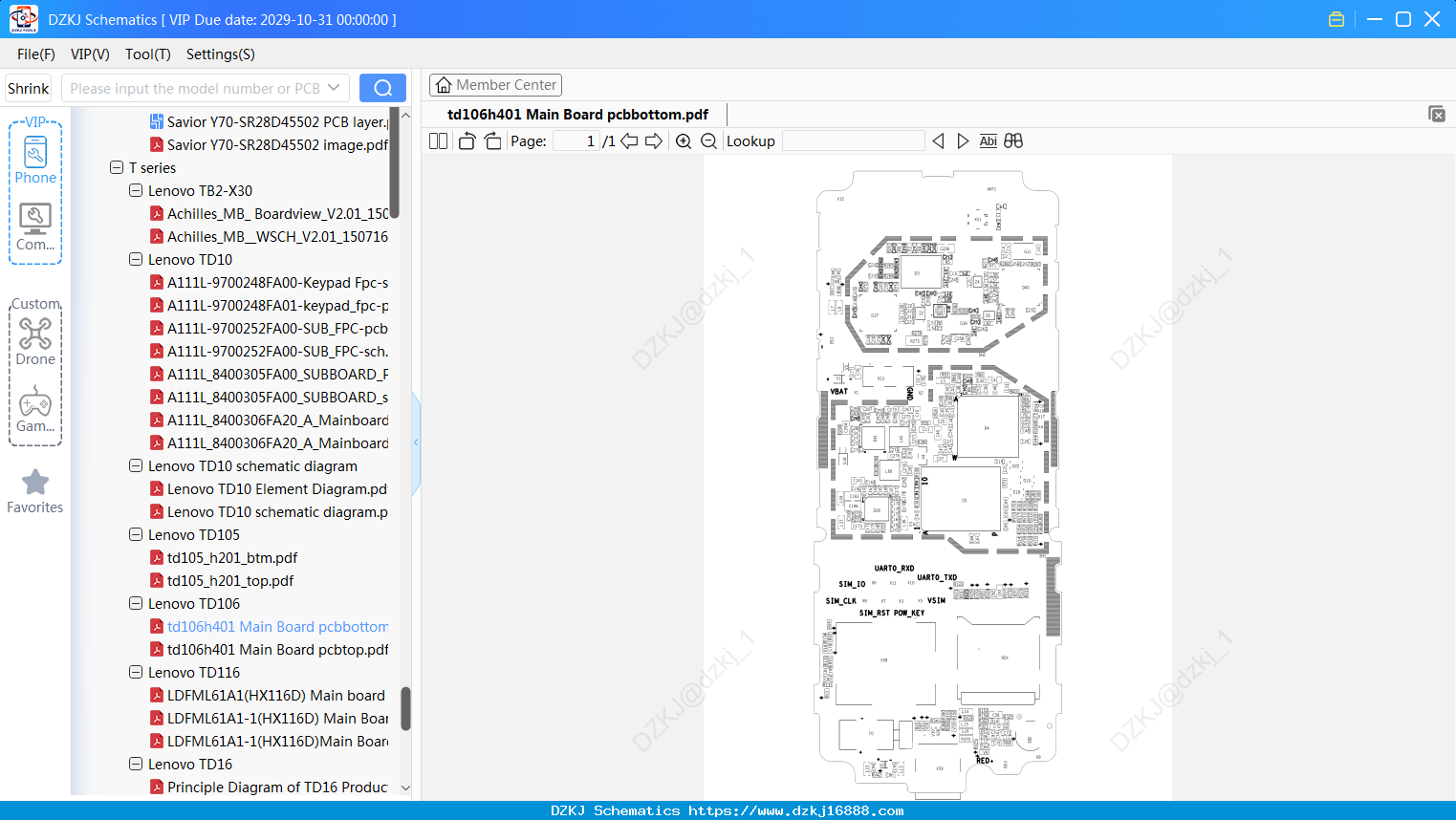
Task: Open A111L-9700248FA00-Keypad Fpc file
Action: coord(277,282)
